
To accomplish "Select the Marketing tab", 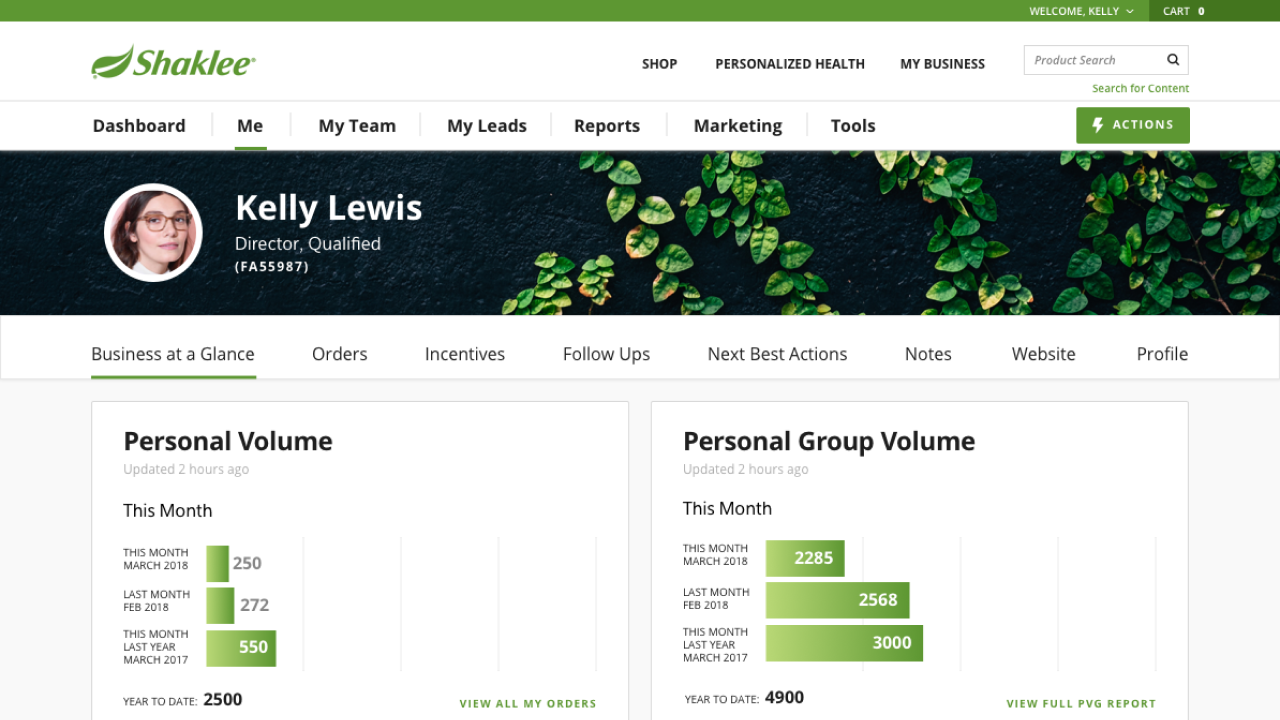I will point(737,126).
